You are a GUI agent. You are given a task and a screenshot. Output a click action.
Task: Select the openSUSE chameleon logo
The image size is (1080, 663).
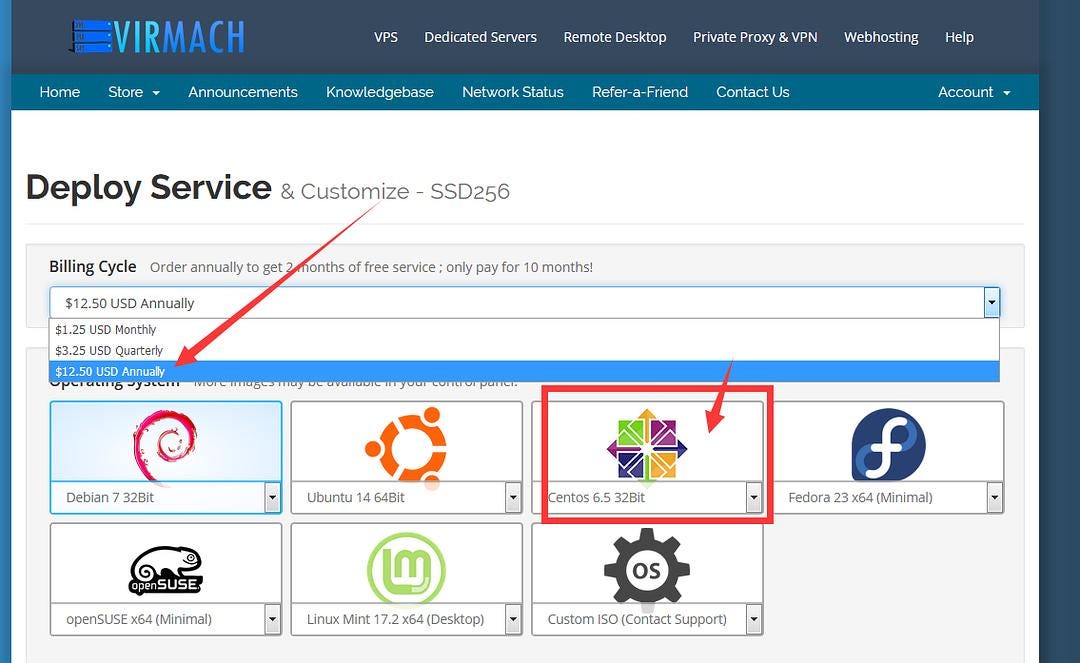166,570
